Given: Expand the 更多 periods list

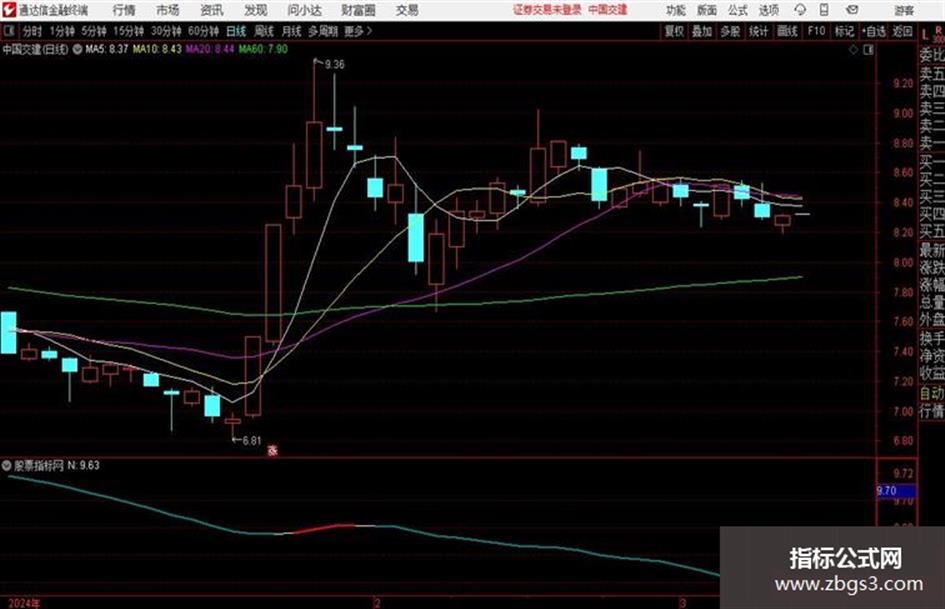Looking at the screenshot, I should click(358, 31).
